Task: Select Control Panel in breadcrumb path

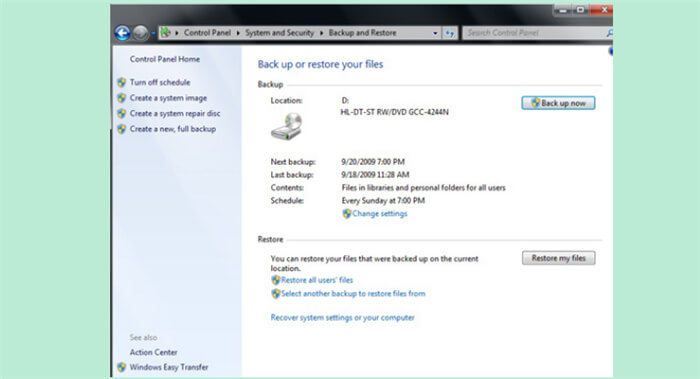Action: [x=207, y=33]
